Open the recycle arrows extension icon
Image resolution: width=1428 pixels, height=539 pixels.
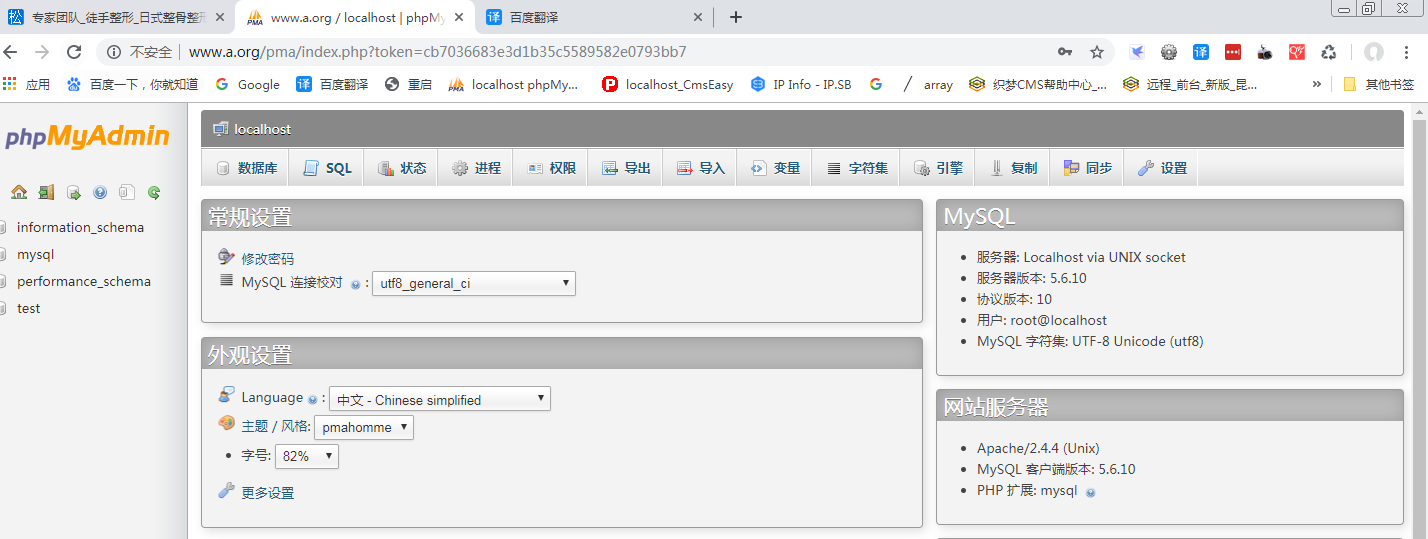(x=1329, y=52)
